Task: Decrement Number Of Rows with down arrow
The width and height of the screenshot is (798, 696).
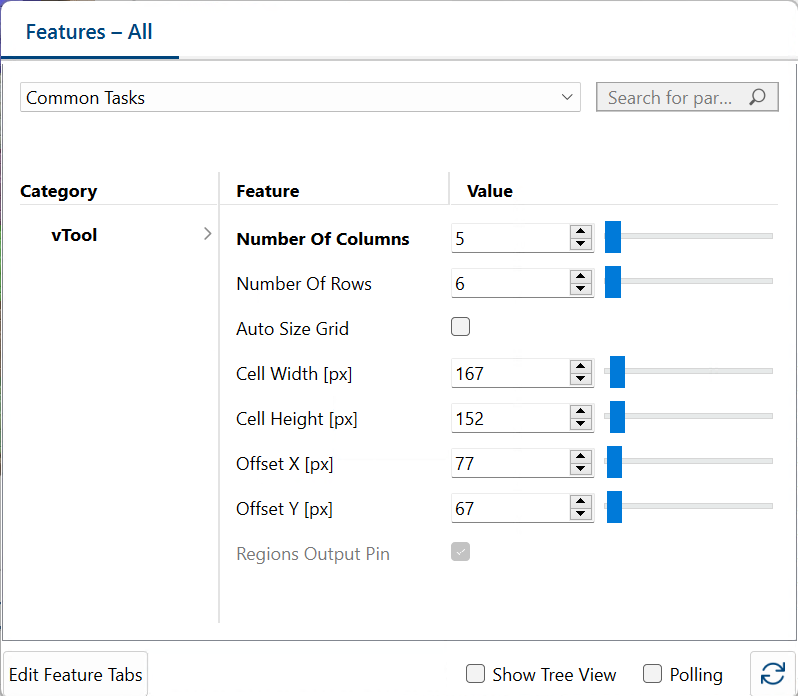Action: [x=580, y=289]
